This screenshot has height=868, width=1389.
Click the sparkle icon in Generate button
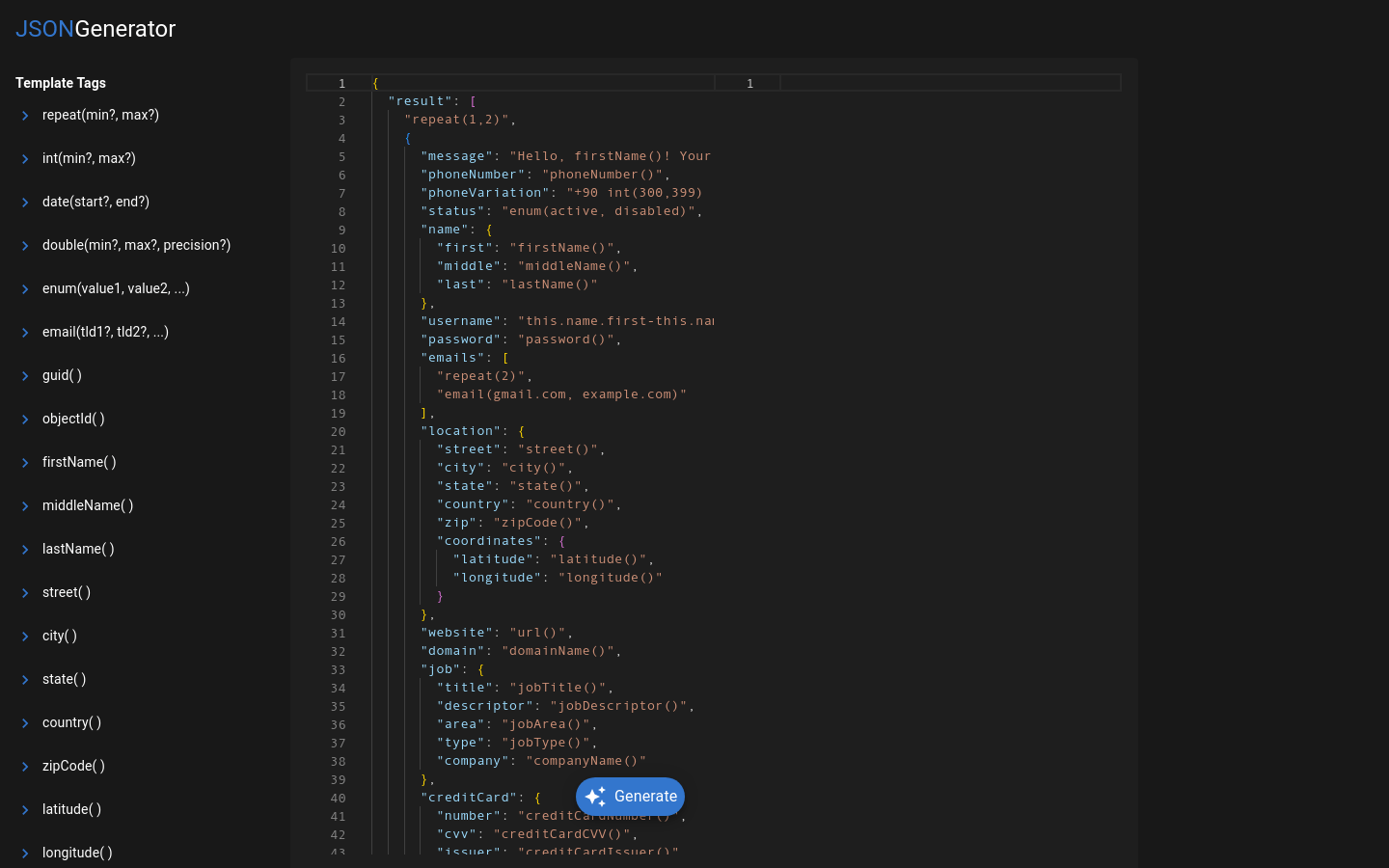tap(595, 797)
